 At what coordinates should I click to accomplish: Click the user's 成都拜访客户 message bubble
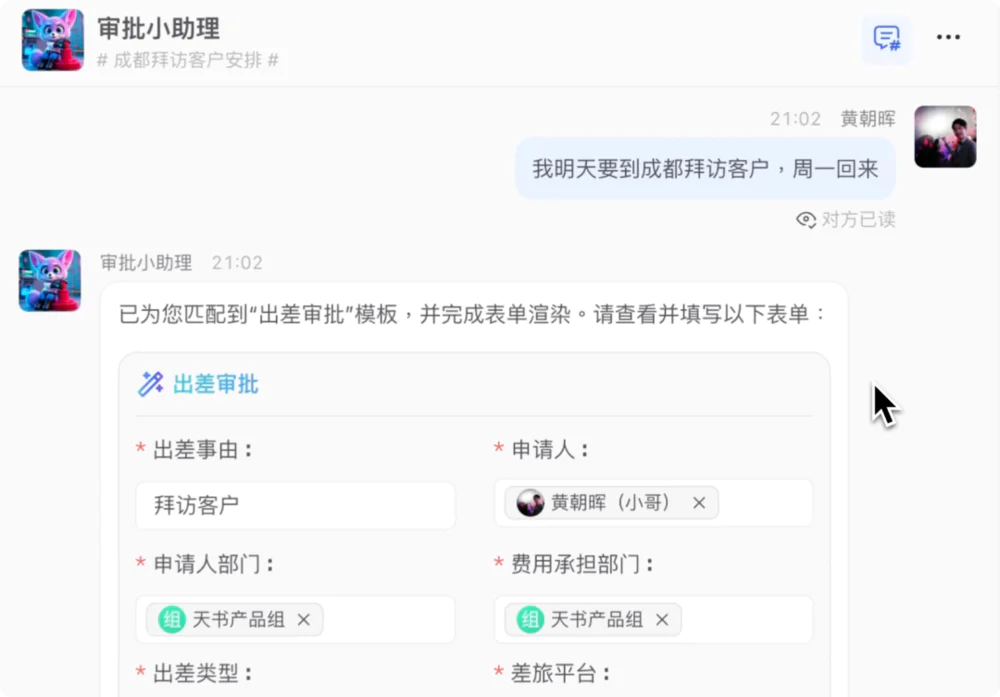704,168
